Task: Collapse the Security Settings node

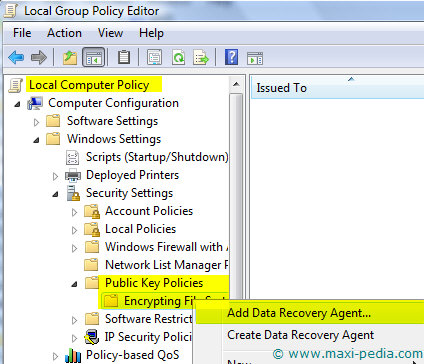Action: (55, 194)
